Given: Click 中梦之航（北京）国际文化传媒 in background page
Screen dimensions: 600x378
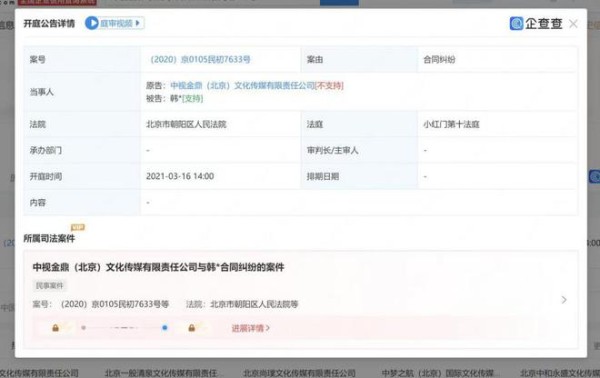Looking at the screenshot, I should (x=440, y=373).
